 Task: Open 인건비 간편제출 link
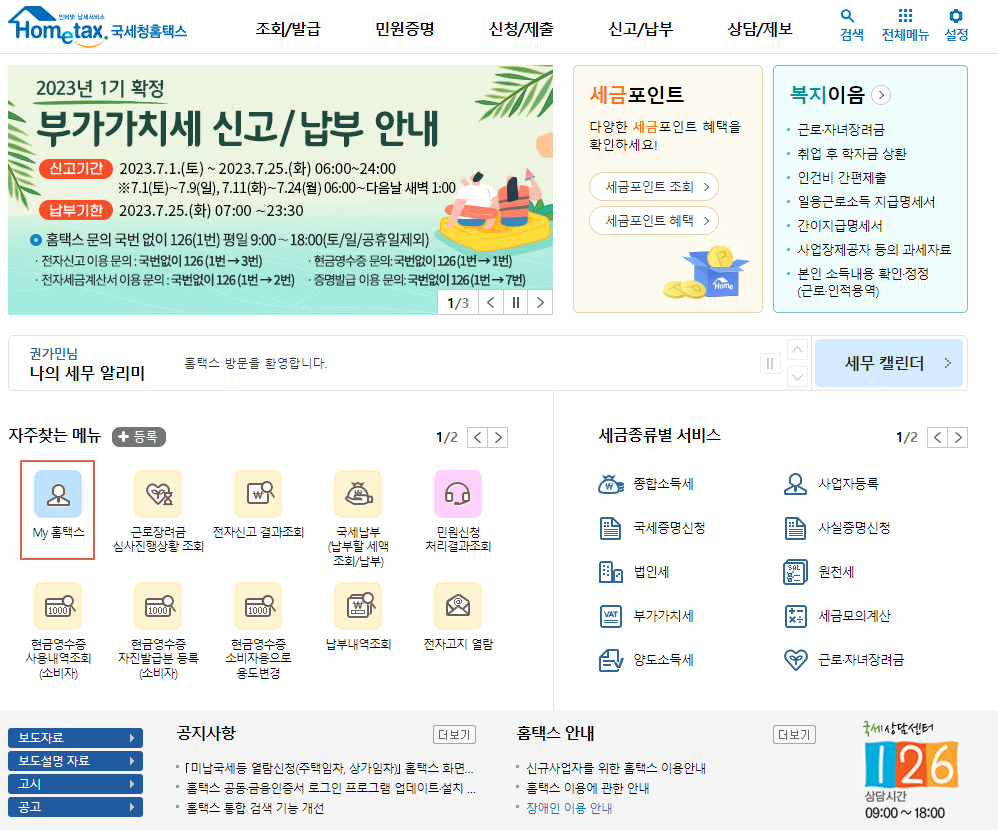pos(841,178)
